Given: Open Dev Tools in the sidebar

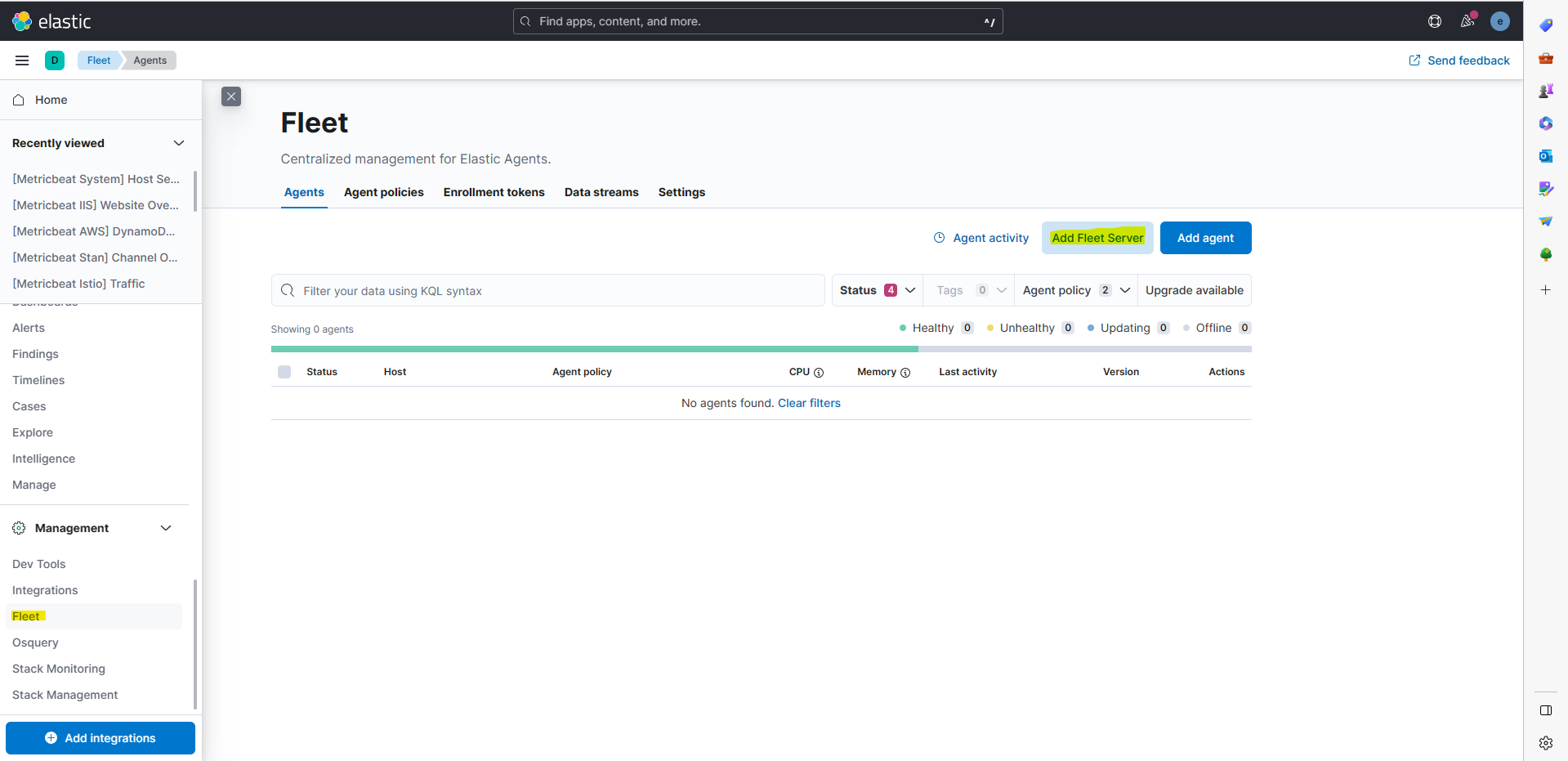Looking at the screenshot, I should [38, 564].
